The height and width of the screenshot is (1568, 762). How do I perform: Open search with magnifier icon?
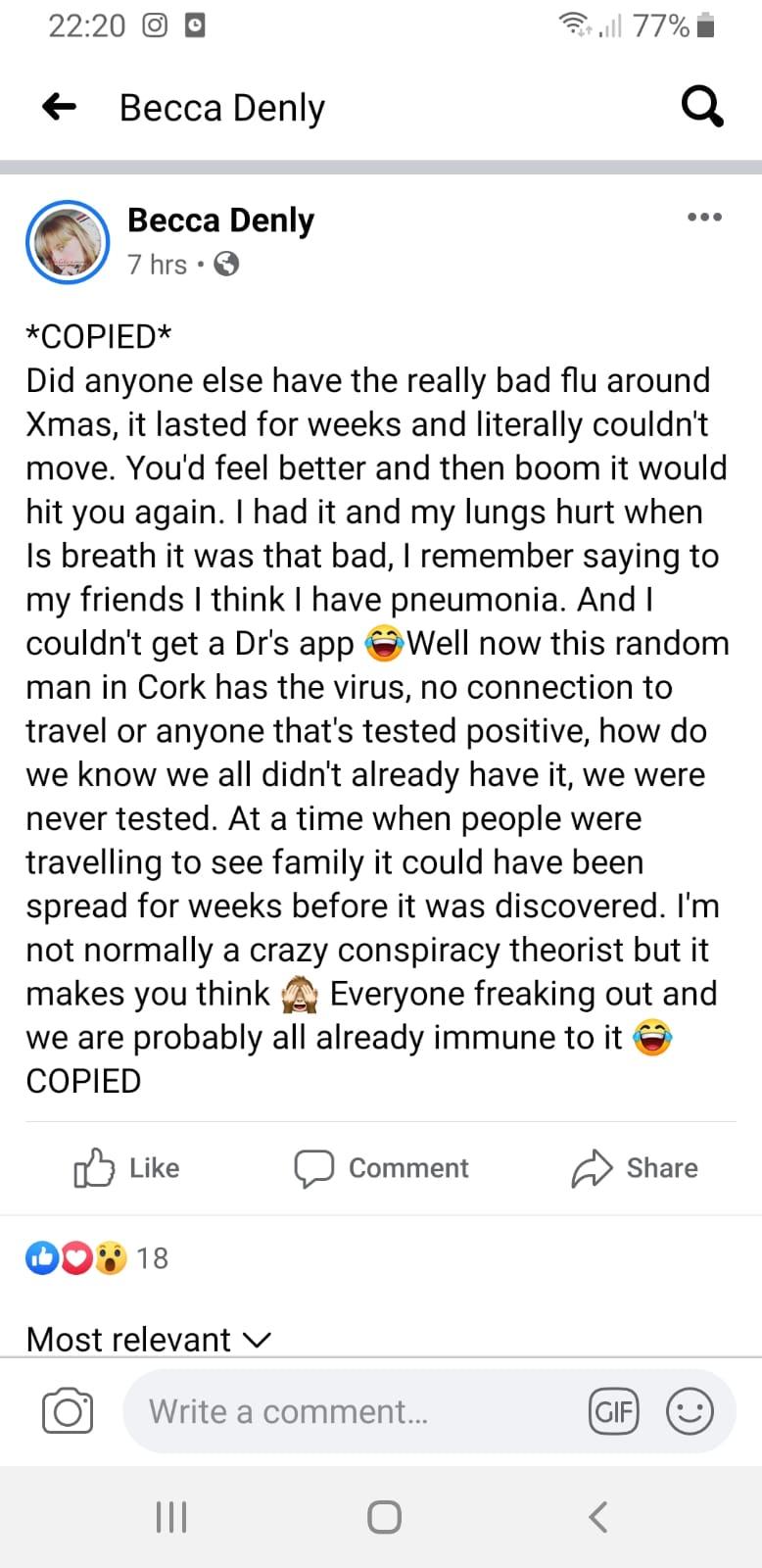click(702, 106)
